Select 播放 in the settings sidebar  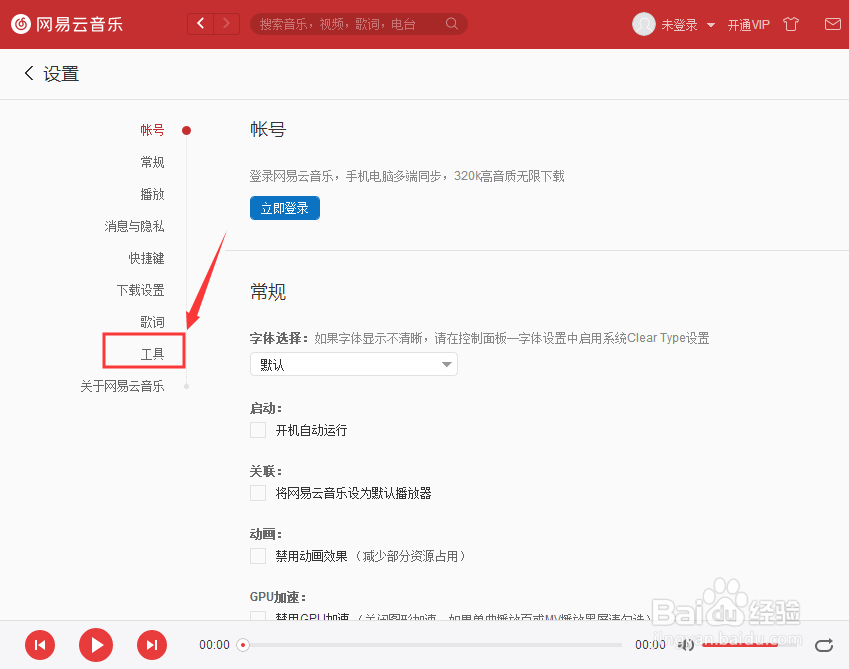152,194
